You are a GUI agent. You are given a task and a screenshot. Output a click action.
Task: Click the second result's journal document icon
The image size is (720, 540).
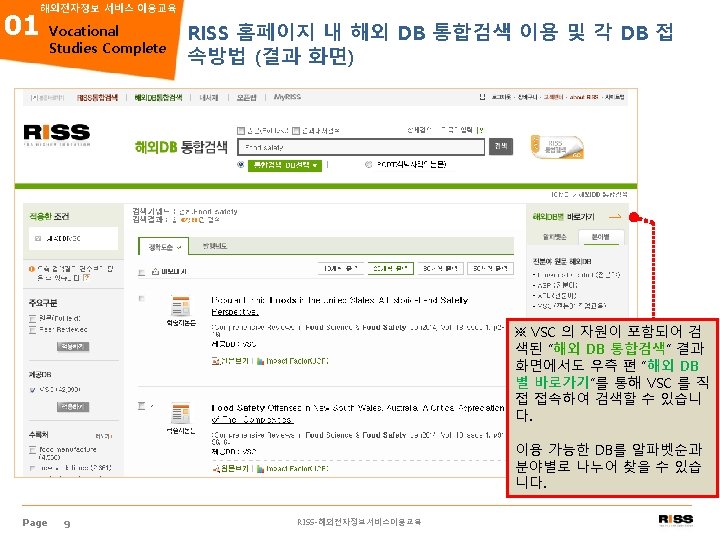pos(180,414)
